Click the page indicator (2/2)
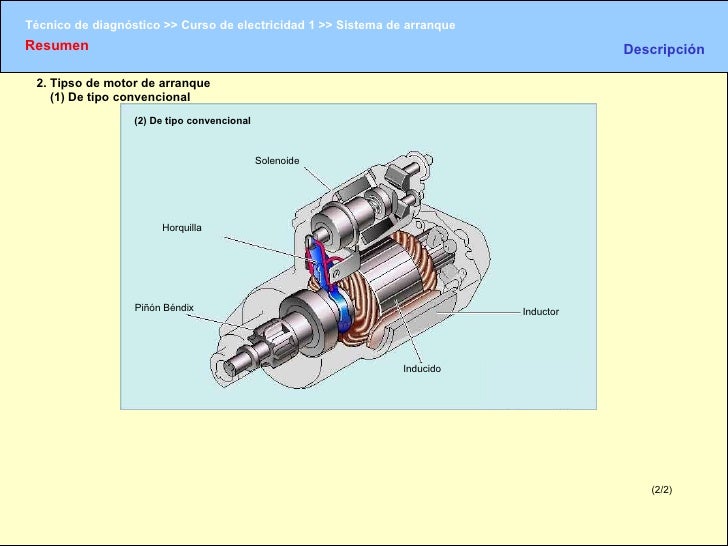Screen dimensions: 728x546 pos(662,490)
